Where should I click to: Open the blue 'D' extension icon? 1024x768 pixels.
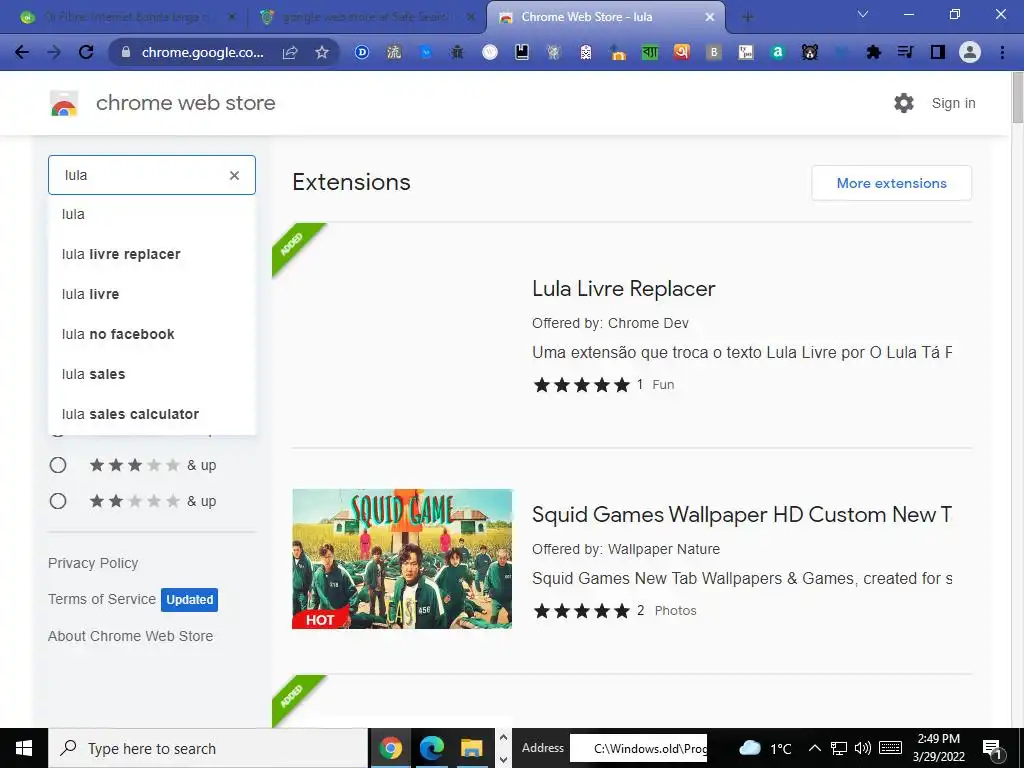[362, 52]
